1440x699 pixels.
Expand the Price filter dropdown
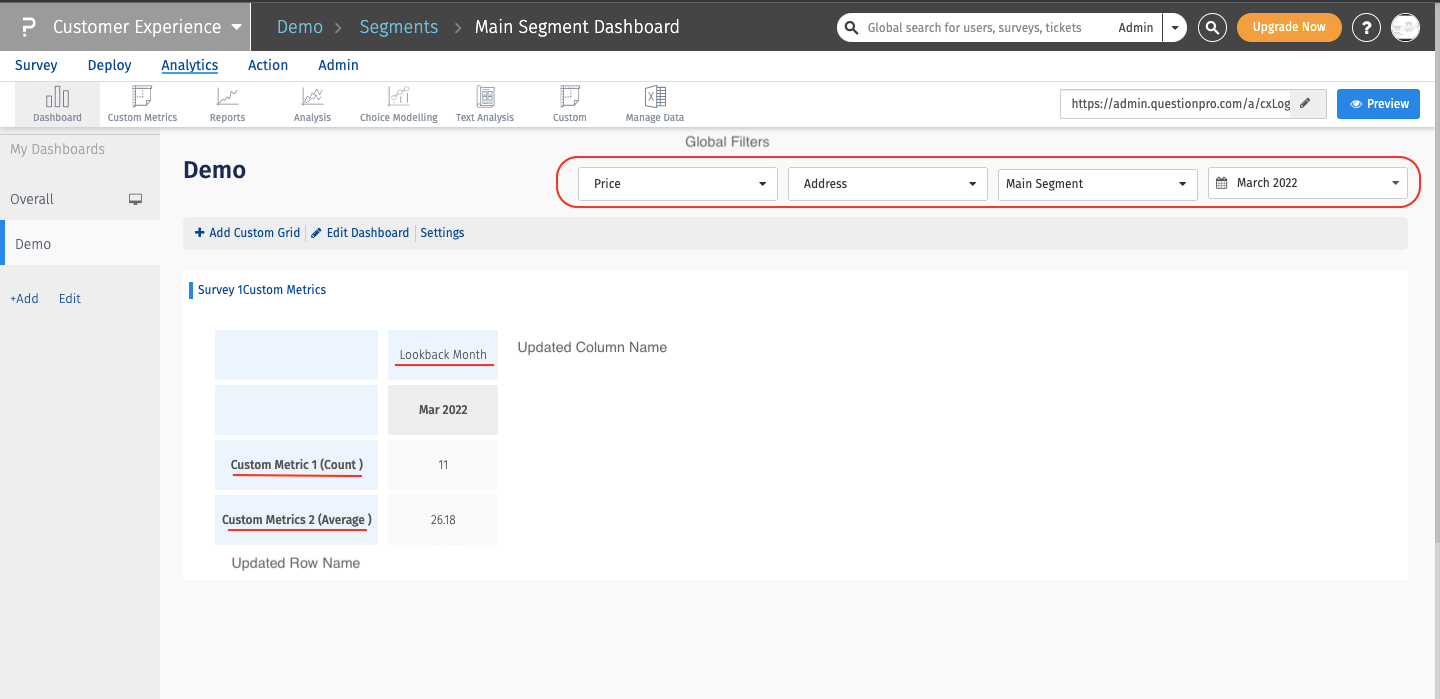(x=678, y=184)
